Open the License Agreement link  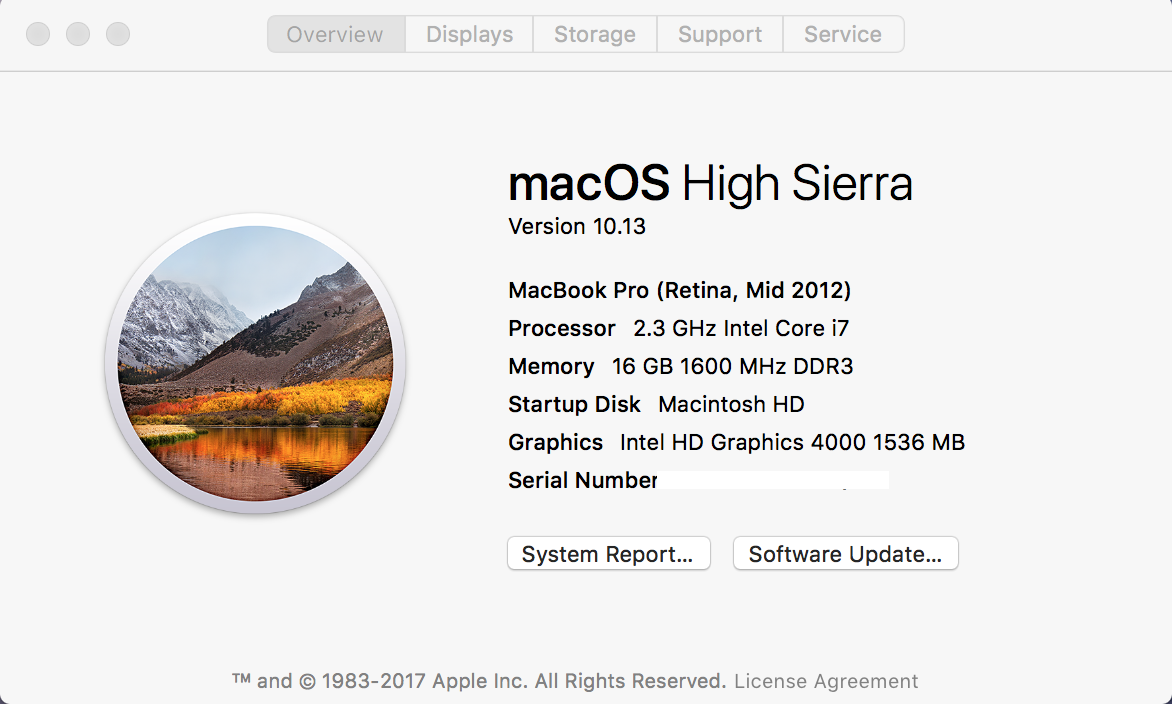pyautogui.click(x=826, y=681)
